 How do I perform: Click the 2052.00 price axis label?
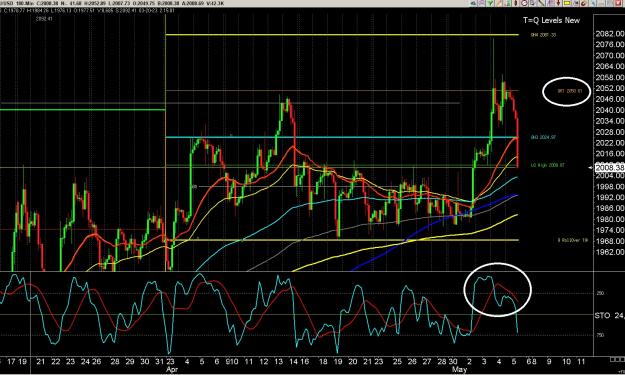pos(610,88)
